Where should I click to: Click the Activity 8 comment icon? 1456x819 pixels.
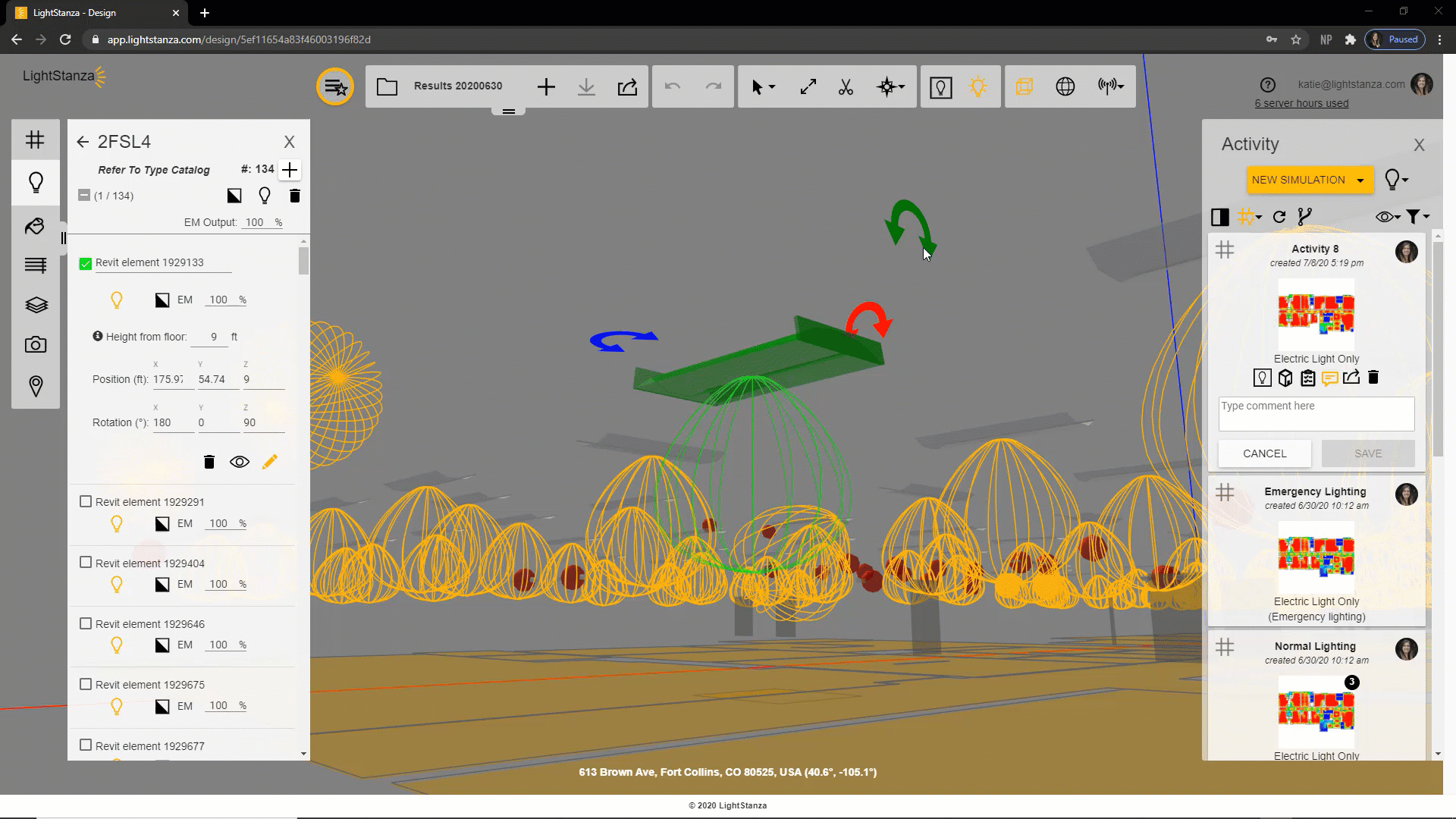click(x=1329, y=378)
